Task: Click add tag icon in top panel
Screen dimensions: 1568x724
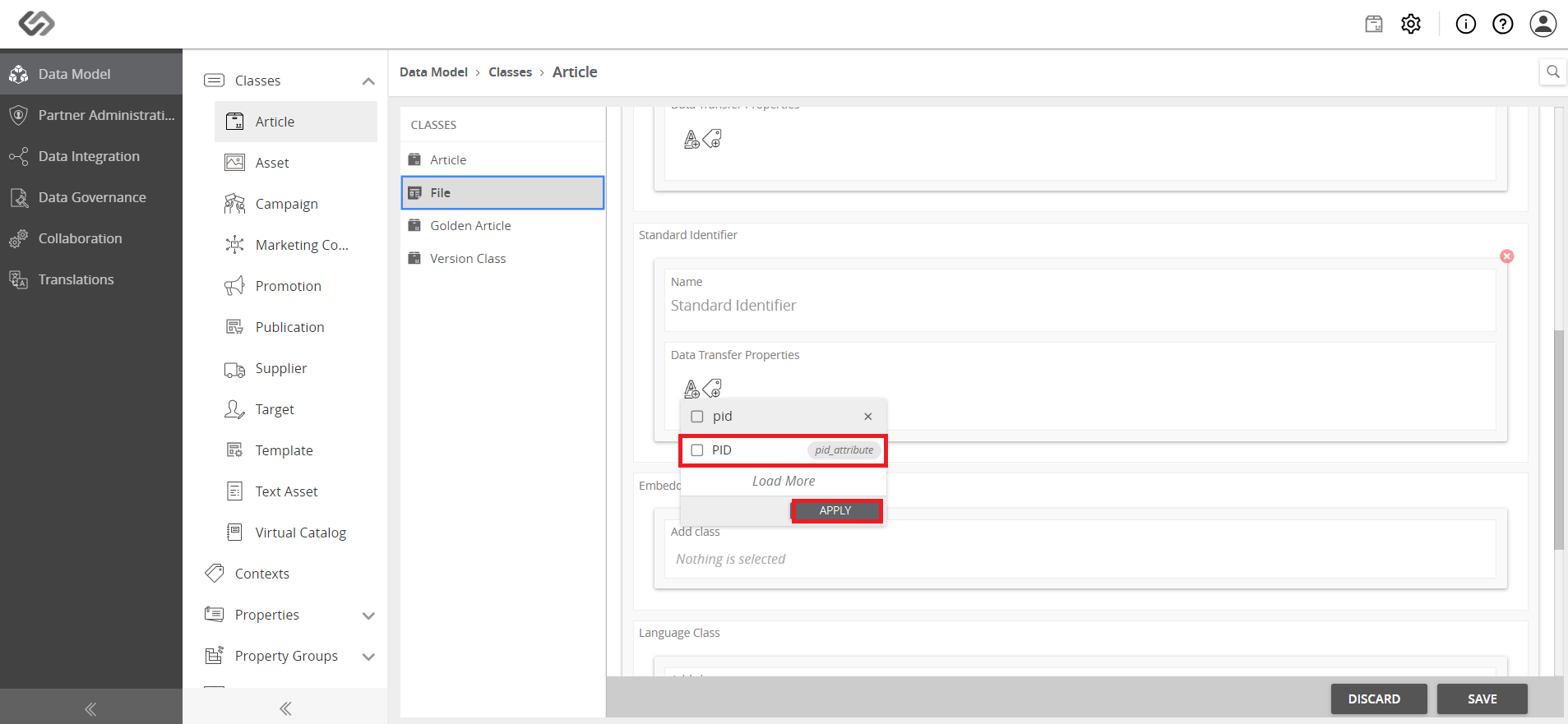Action: (712, 138)
